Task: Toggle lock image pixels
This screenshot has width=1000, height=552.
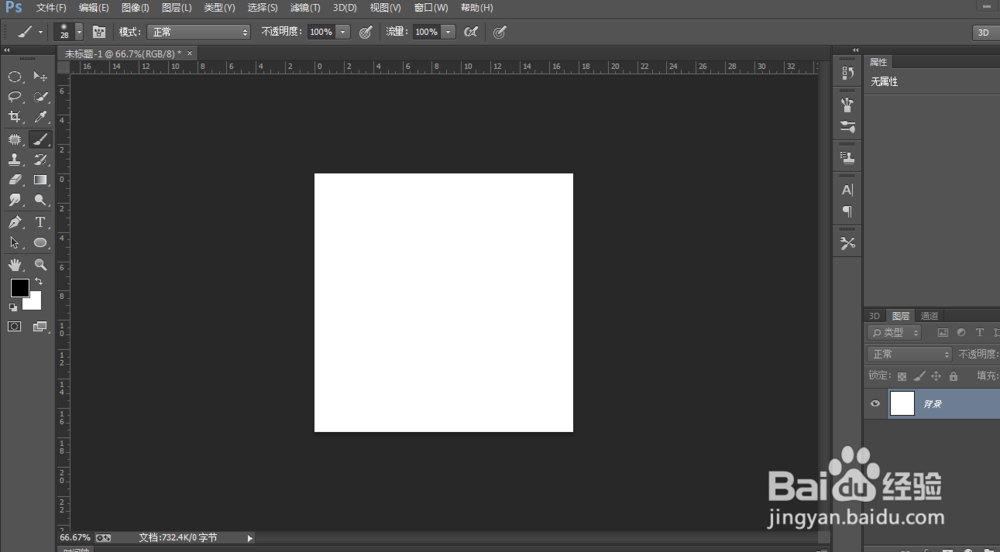Action: 919,376
